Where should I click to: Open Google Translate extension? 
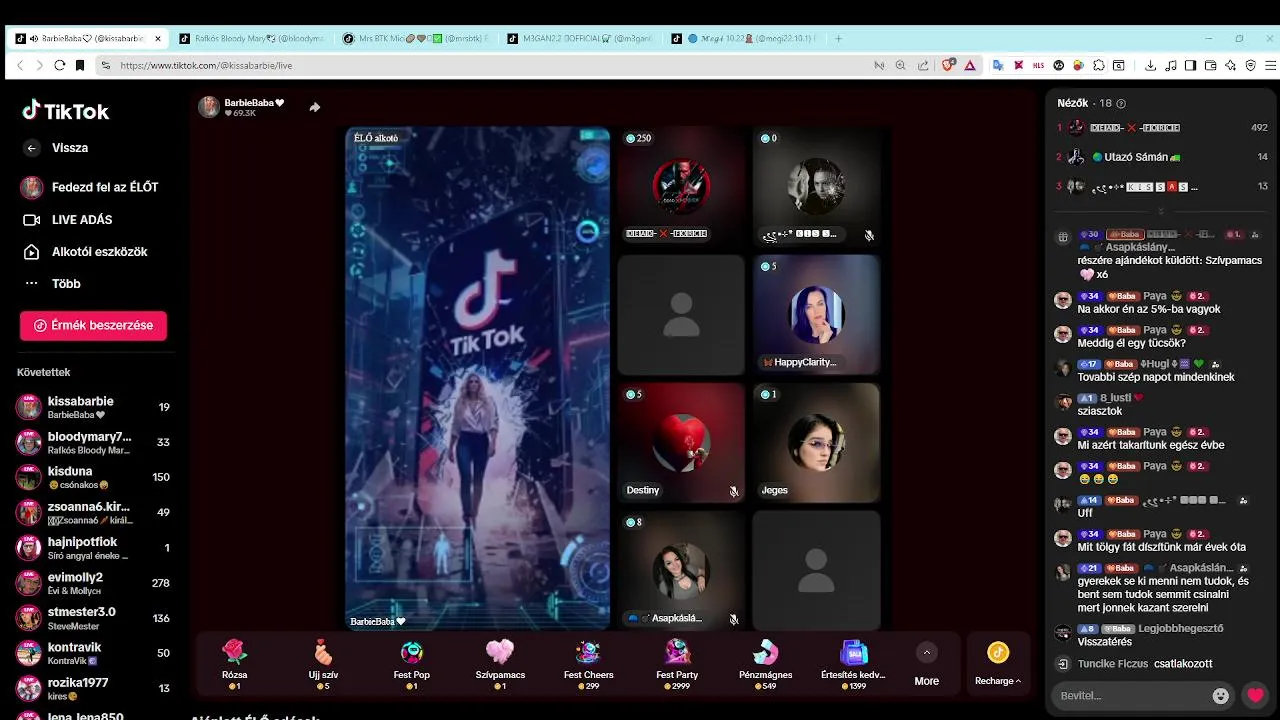point(997,65)
